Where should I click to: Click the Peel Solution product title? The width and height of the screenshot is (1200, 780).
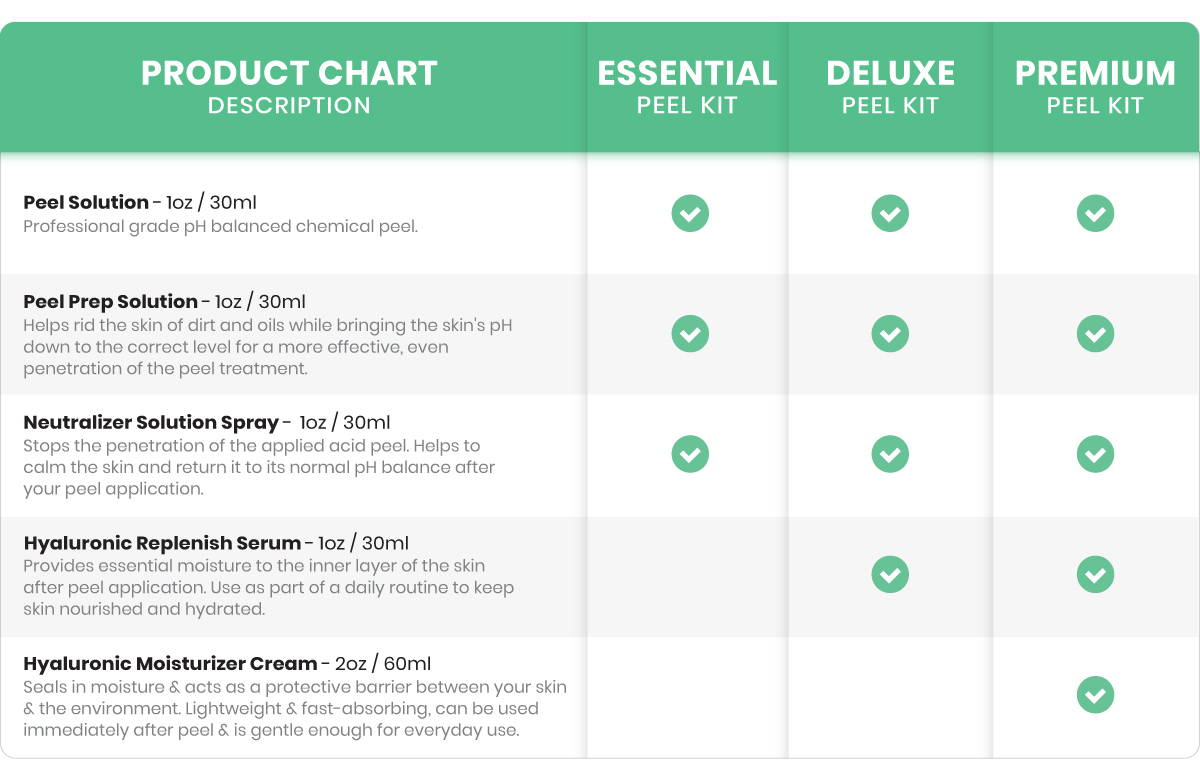pyautogui.click(x=86, y=202)
